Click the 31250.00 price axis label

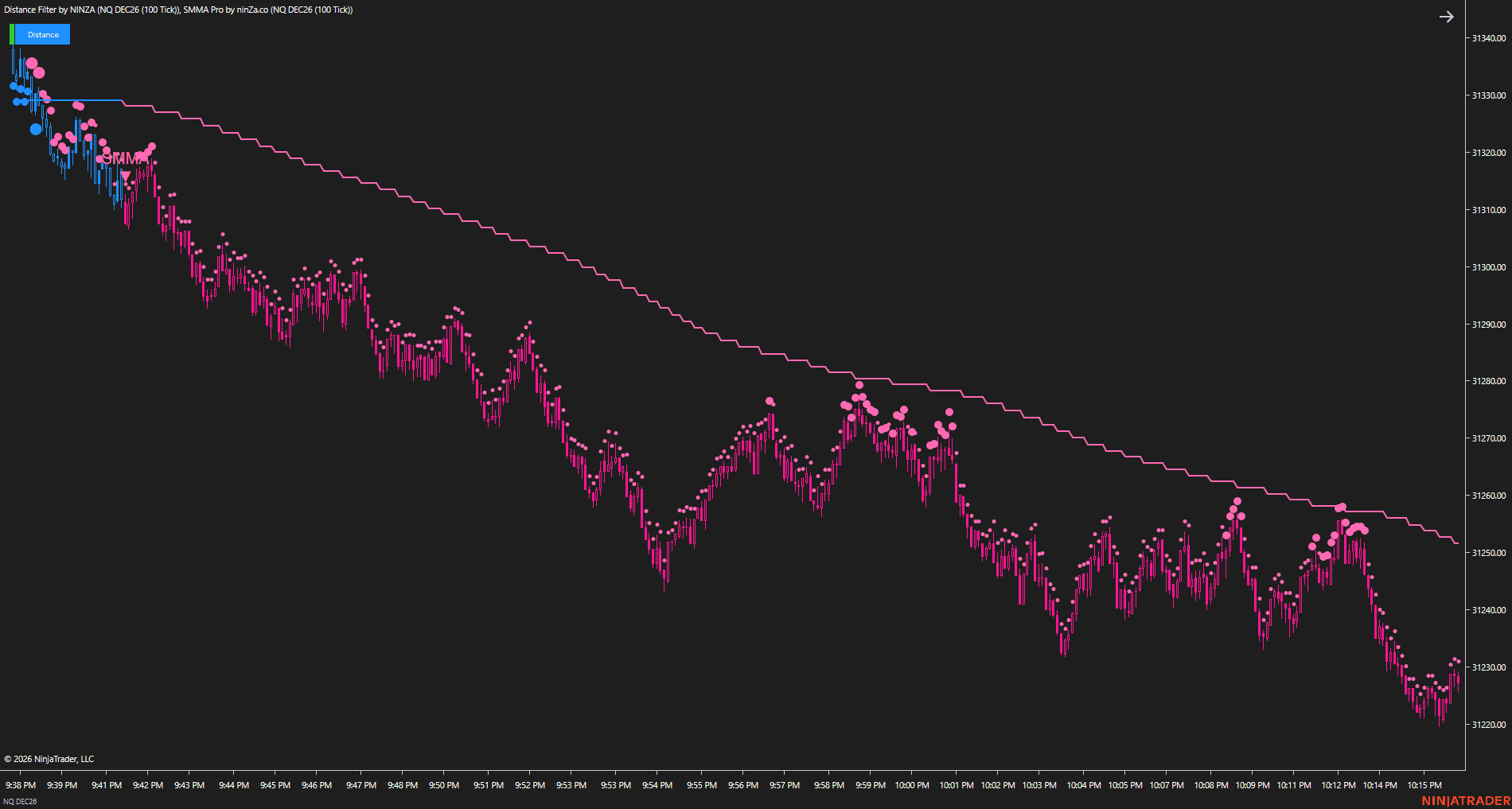coord(1488,553)
